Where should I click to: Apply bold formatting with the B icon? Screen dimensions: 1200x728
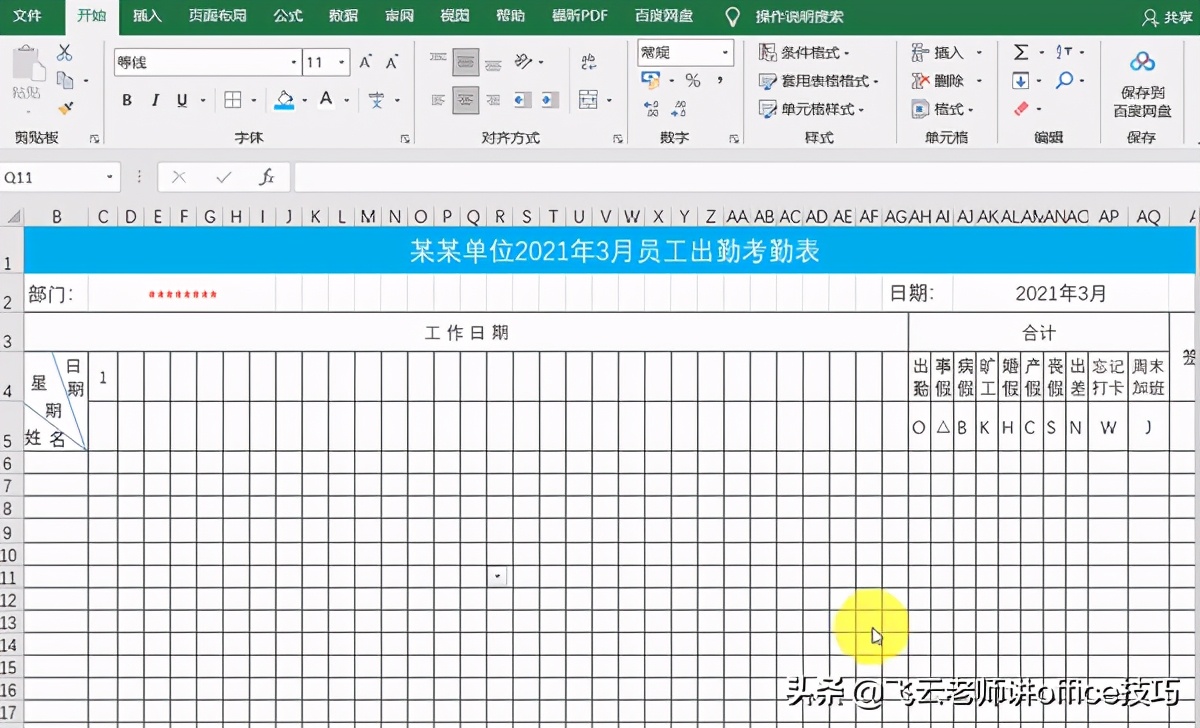click(x=126, y=100)
